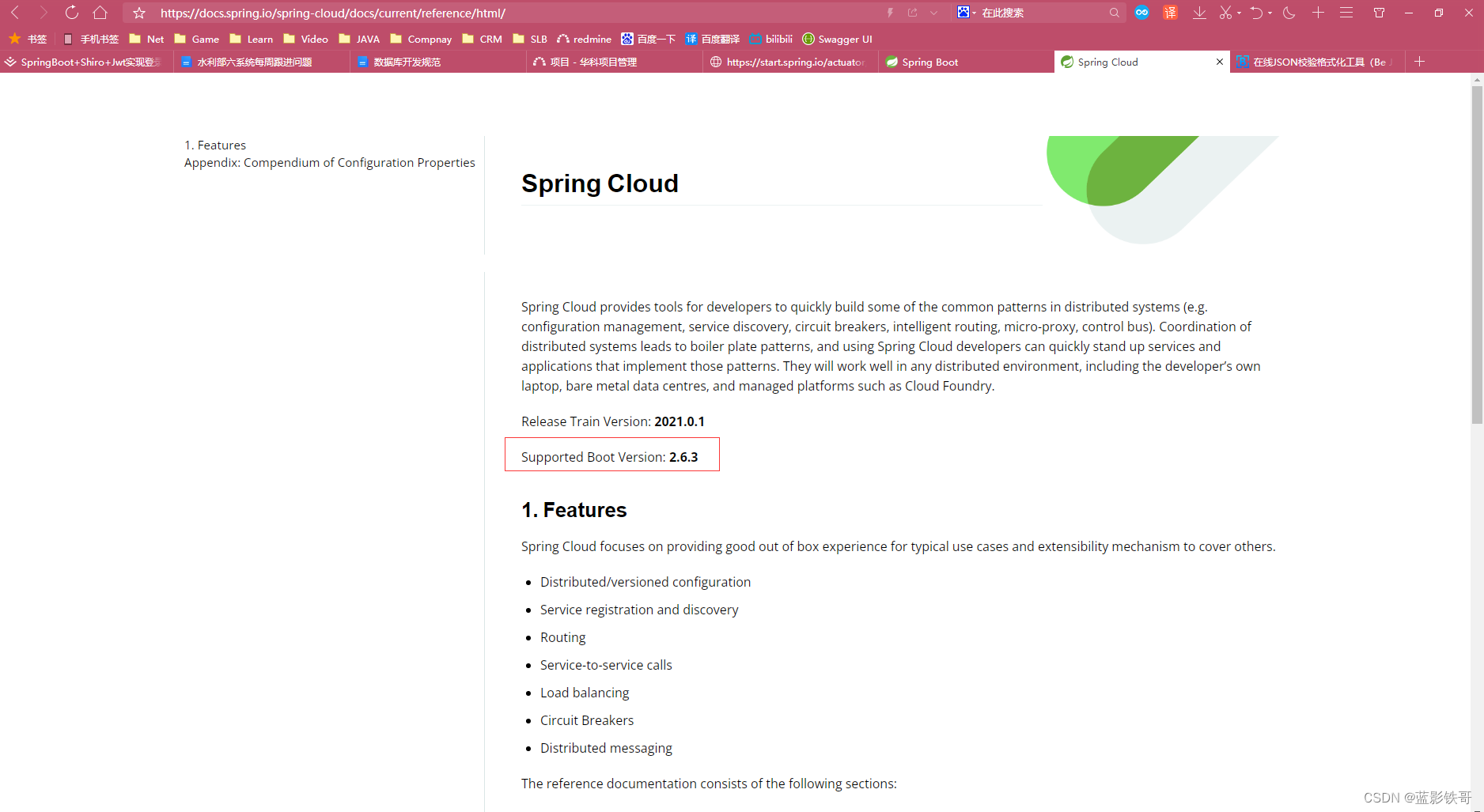This screenshot has width=1484, height=812.
Task: Open the Game bookmarks folder
Action: 197,39
